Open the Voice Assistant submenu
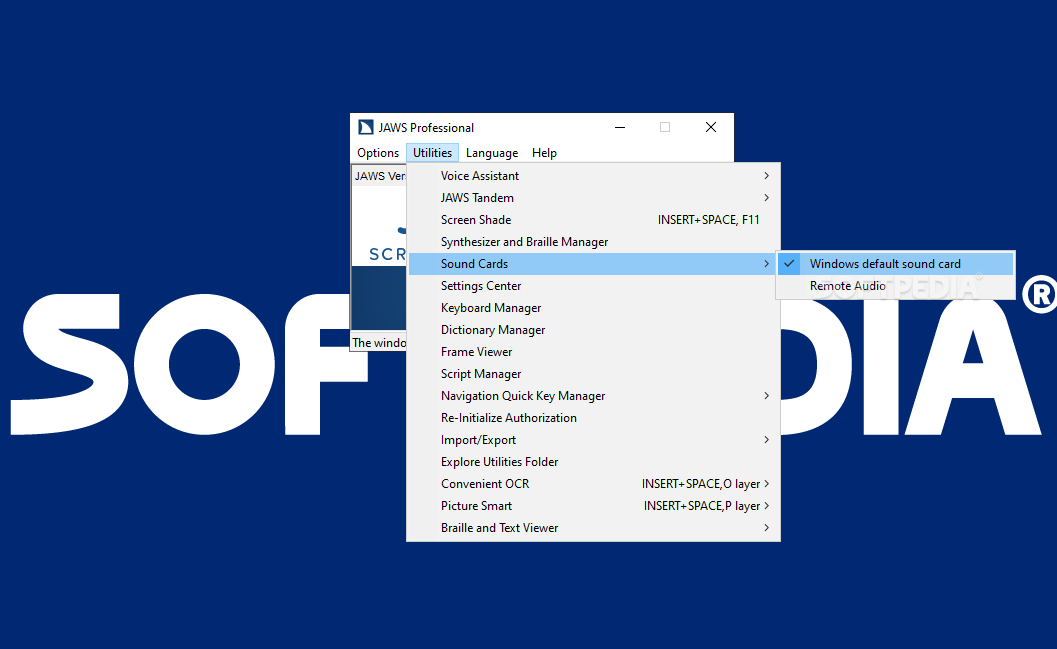The image size is (1057, 649). [594, 176]
